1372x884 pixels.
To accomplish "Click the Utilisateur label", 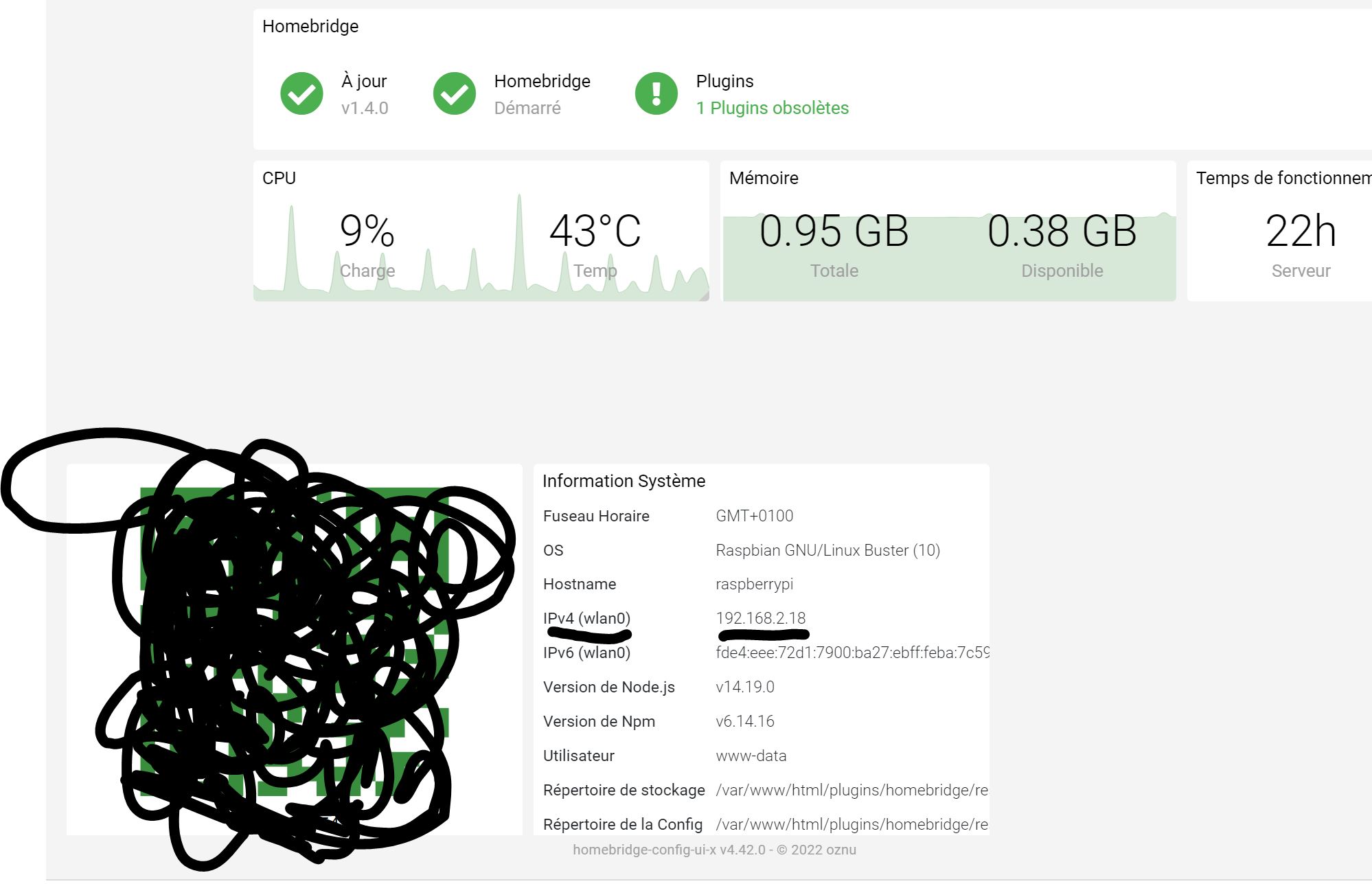I will tap(578, 756).
